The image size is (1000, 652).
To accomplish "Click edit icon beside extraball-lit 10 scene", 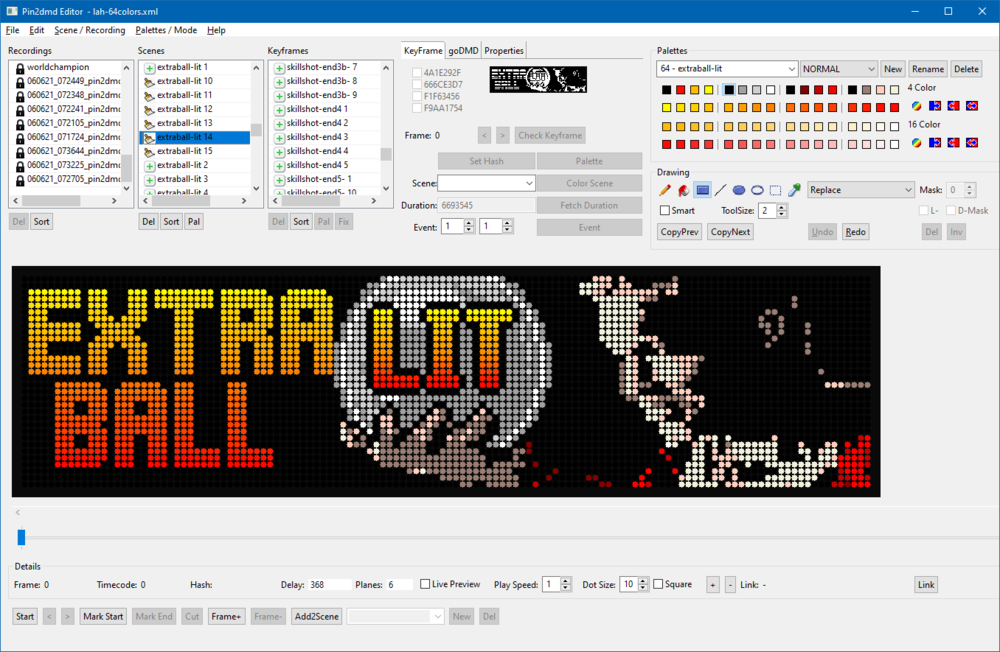I will click(149, 82).
